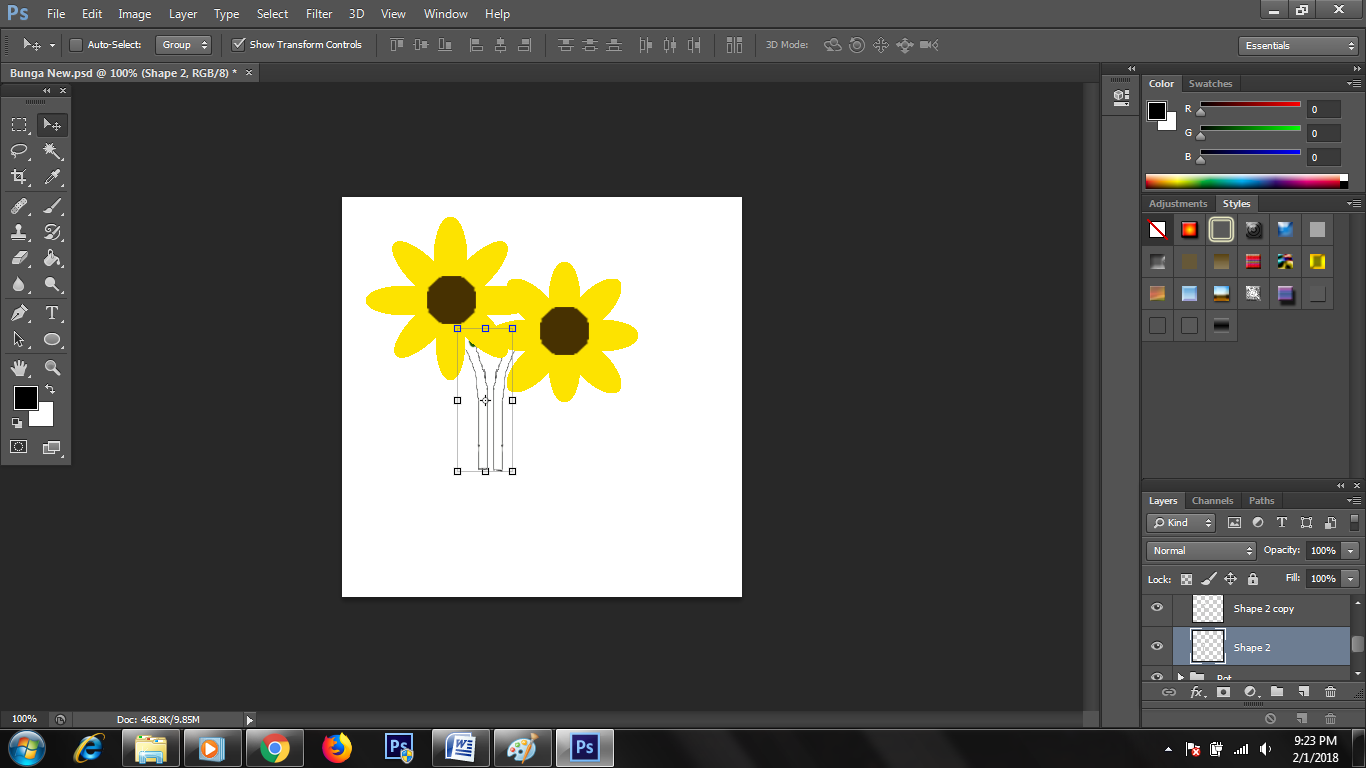This screenshot has height=768, width=1366.
Task: Hide the Shape 2 copy layer
Action: click(1157, 608)
